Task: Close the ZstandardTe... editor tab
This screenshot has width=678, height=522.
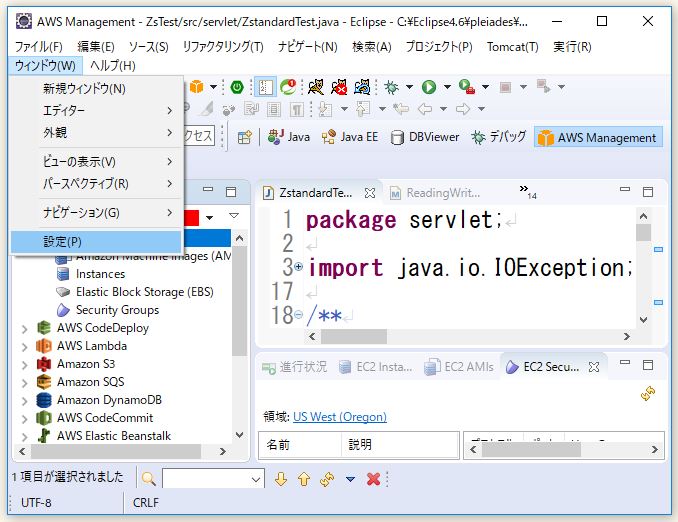Action: [370, 193]
